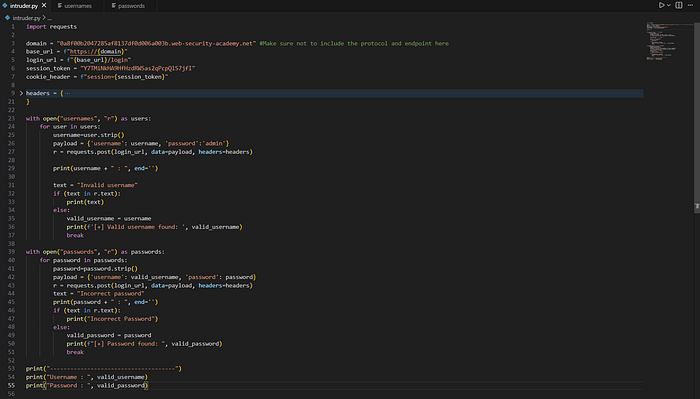
Task: Click the breadcrumb ellipsis after intruder.py
Action: pos(49,18)
